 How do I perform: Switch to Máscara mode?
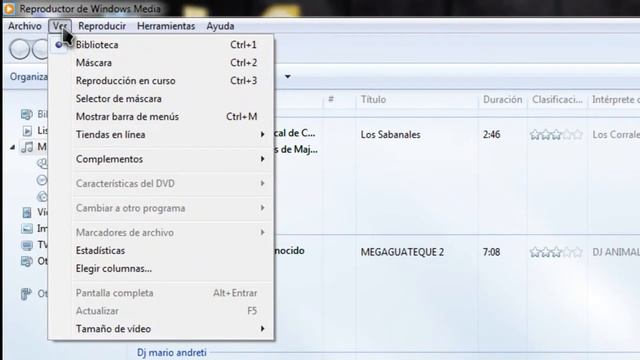(161, 63)
